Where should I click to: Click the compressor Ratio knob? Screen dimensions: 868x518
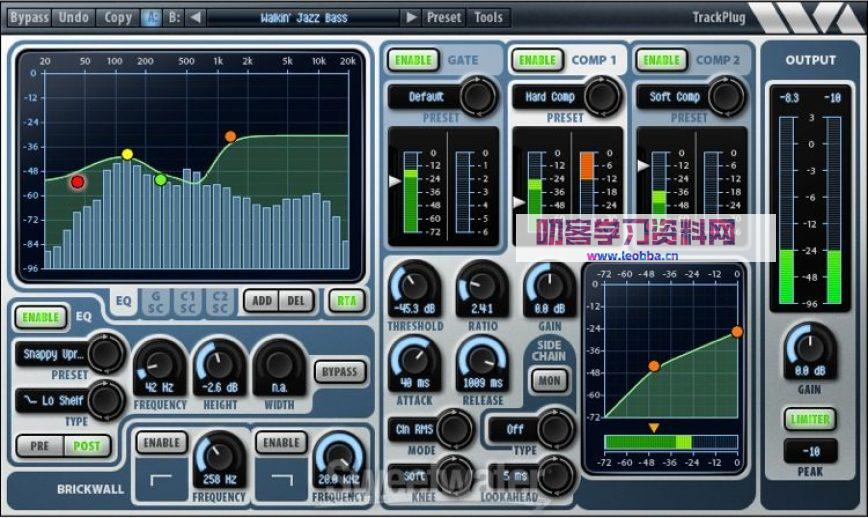[x=482, y=287]
